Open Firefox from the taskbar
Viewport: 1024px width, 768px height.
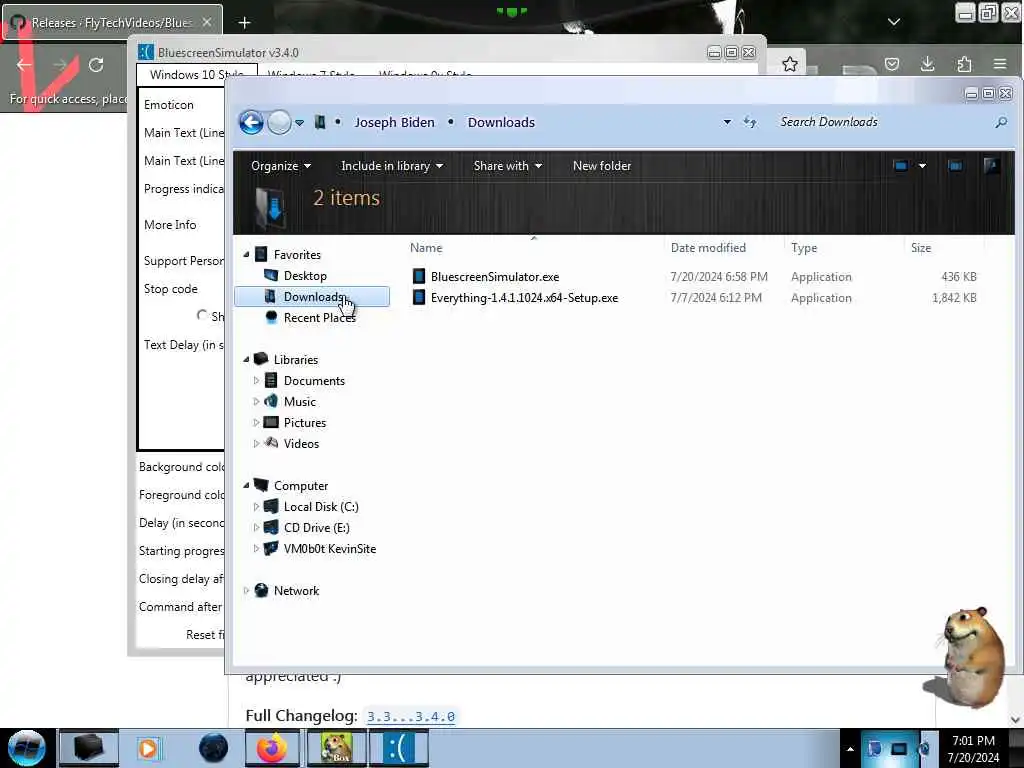click(272, 748)
